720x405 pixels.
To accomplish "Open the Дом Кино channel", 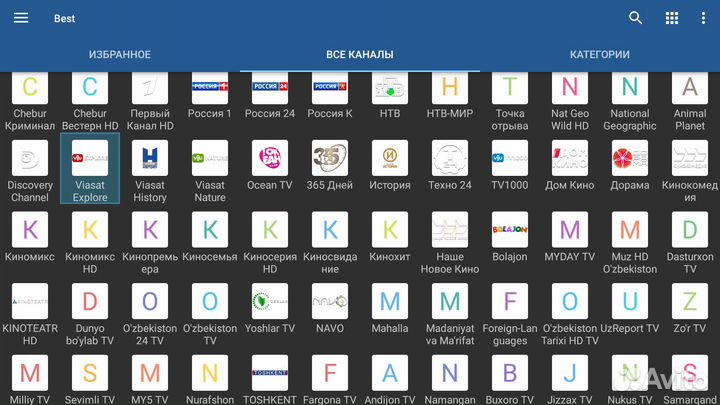I will point(570,160).
